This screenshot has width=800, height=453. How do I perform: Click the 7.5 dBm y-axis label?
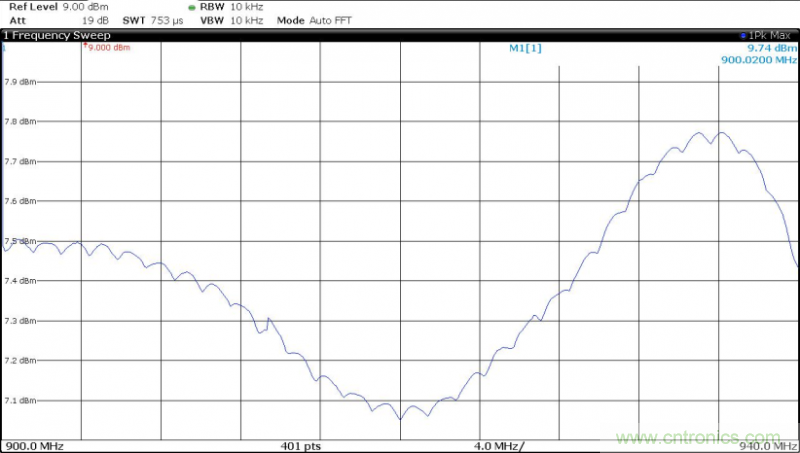pos(19,241)
